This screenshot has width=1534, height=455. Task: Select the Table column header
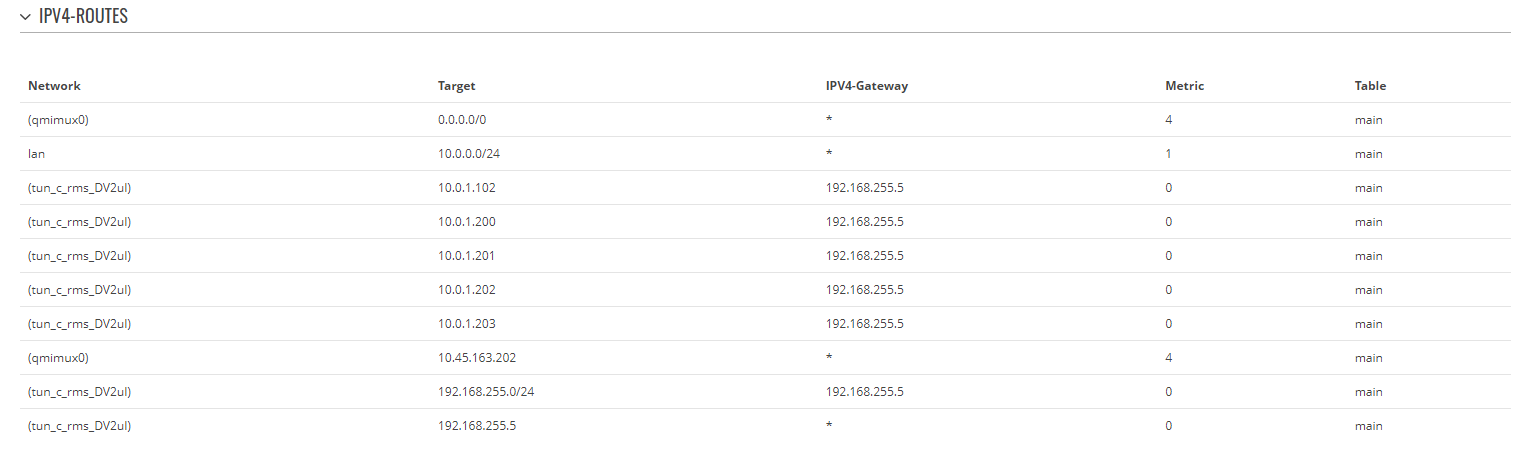pos(1371,86)
